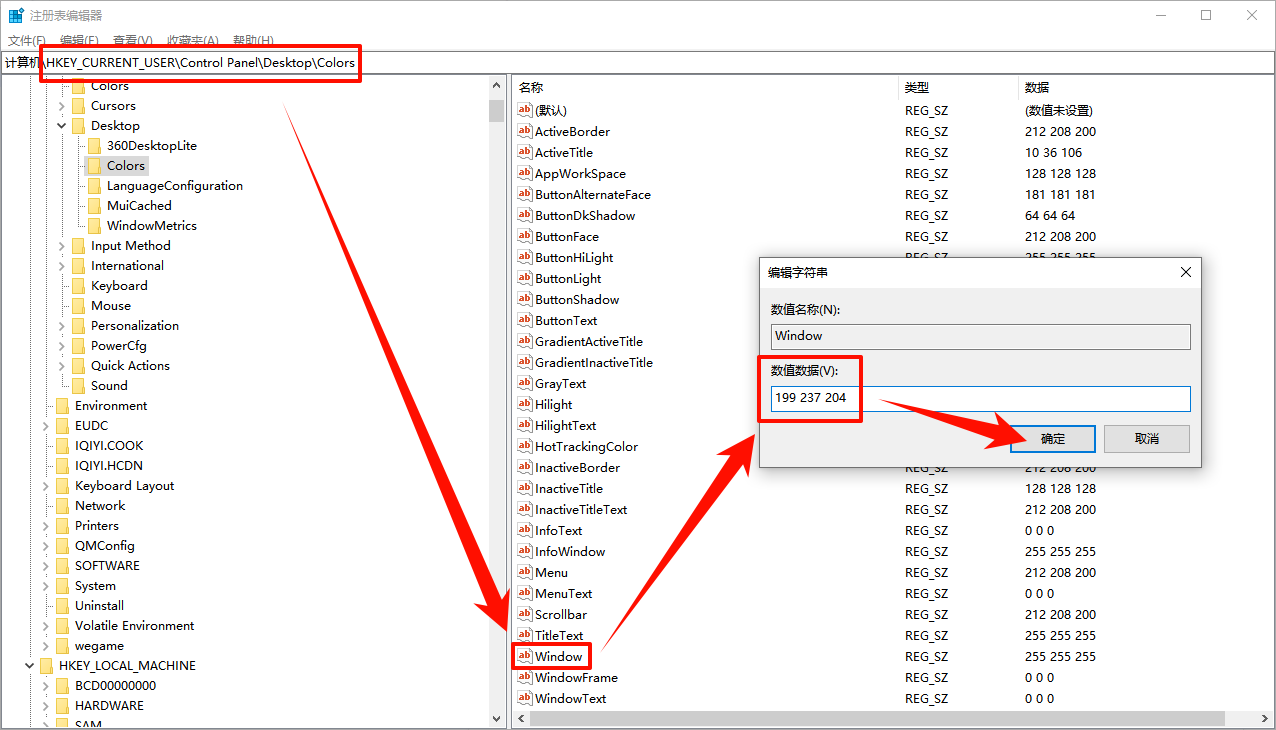Click the ab icon beside WindowText

coord(525,698)
